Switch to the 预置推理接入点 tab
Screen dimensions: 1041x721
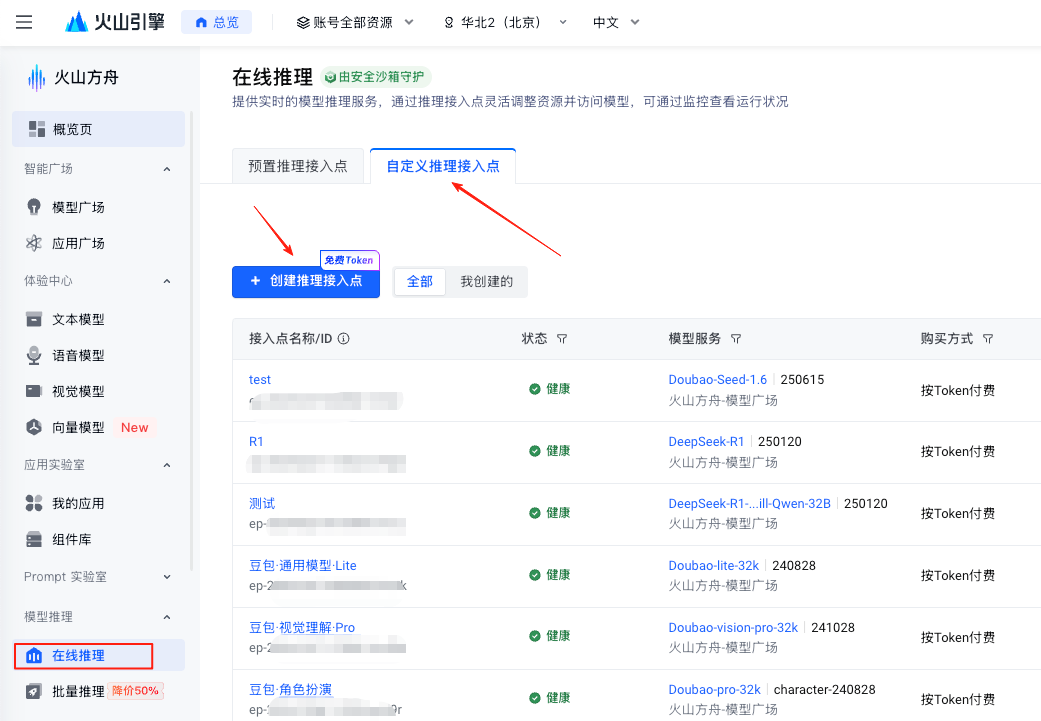click(298, 166)
